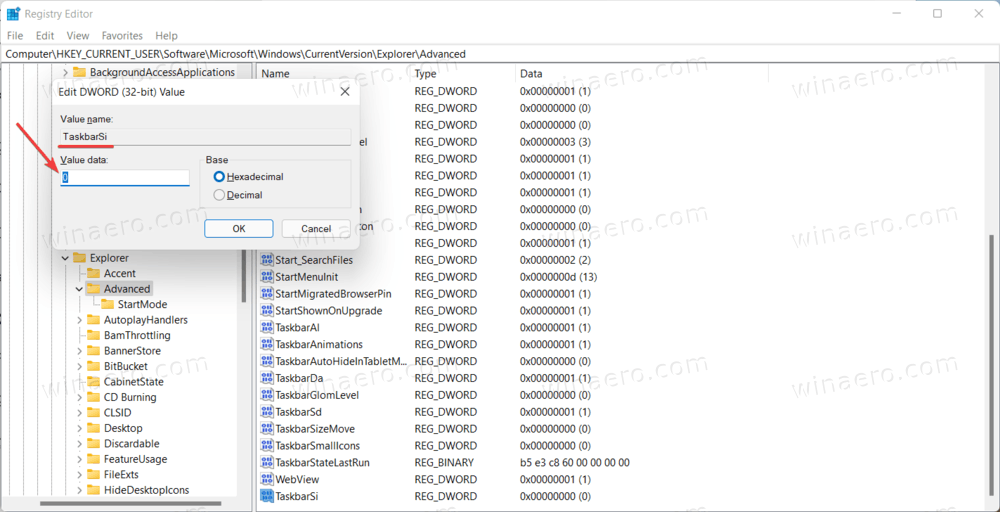Close the Edit DWORD dialog with X
Viewport: 1000px width, 512px height.
345,92
